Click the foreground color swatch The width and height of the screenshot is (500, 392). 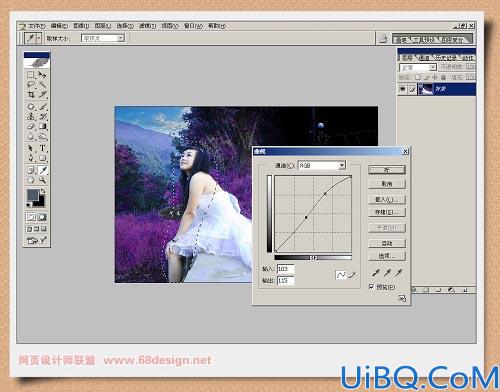pos(33,195)
